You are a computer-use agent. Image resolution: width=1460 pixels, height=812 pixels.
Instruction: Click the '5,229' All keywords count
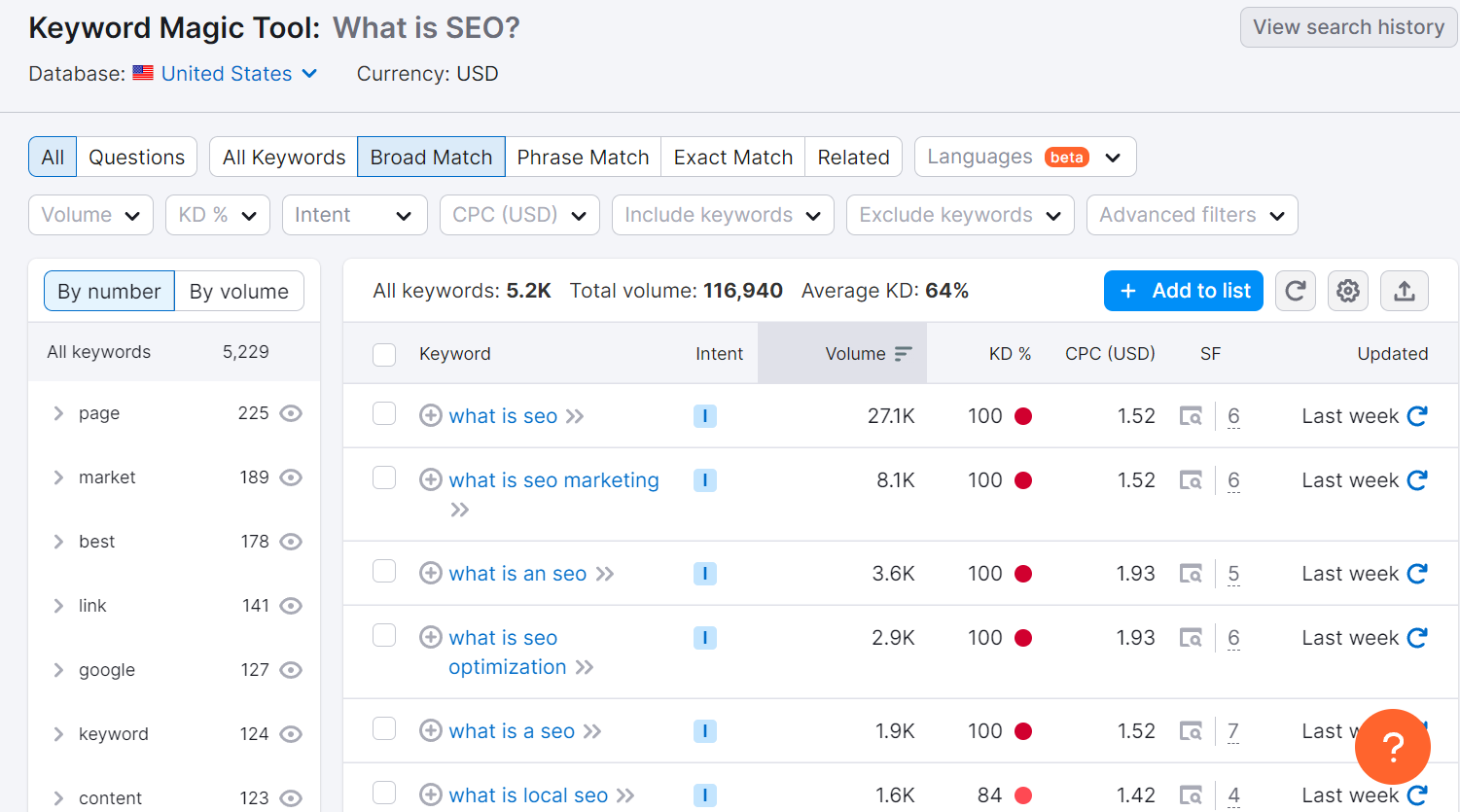tap(246, 352)
